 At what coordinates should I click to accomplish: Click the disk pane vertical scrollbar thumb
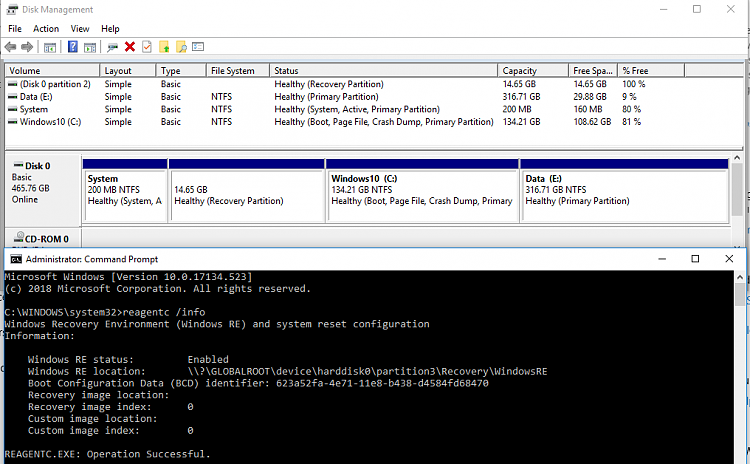(737, 190)
